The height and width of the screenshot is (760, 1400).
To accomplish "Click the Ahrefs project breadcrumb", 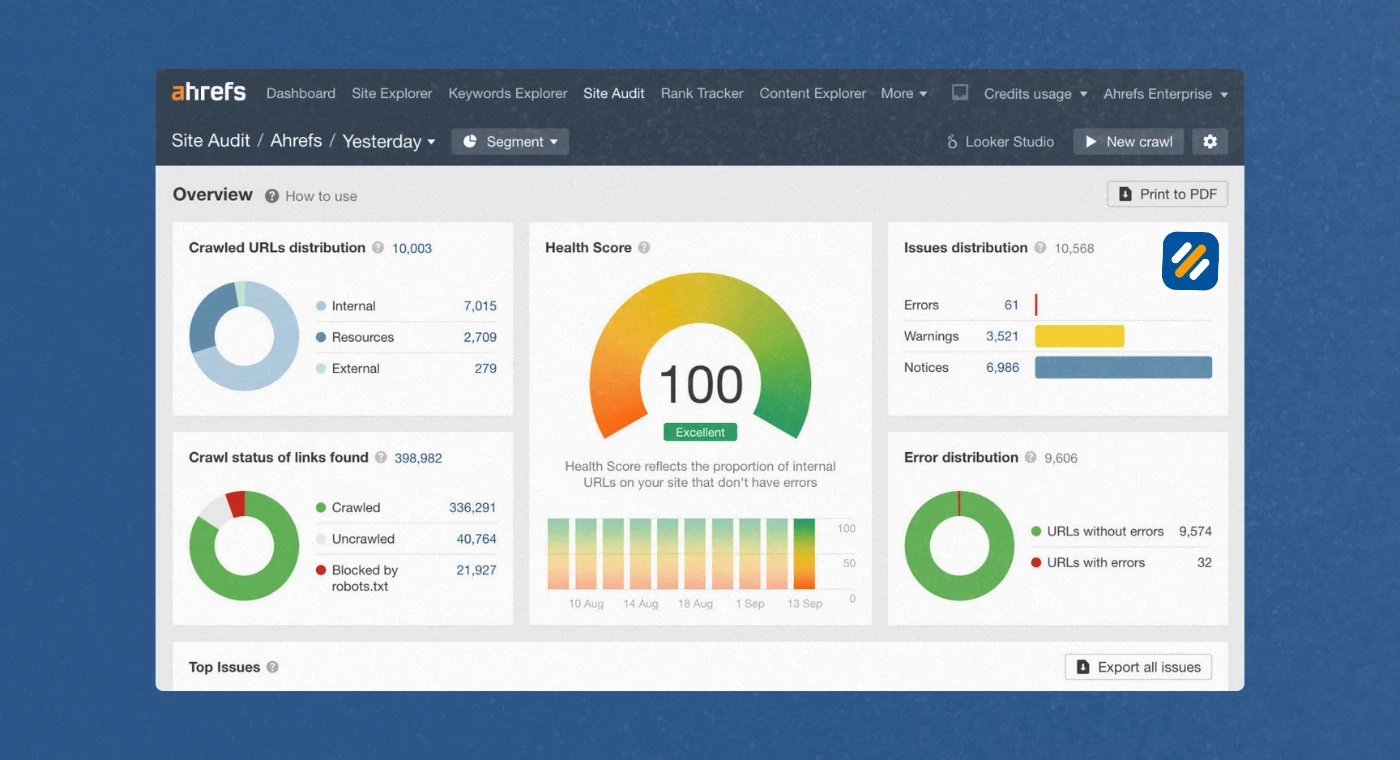I will [x=296, y=141].
